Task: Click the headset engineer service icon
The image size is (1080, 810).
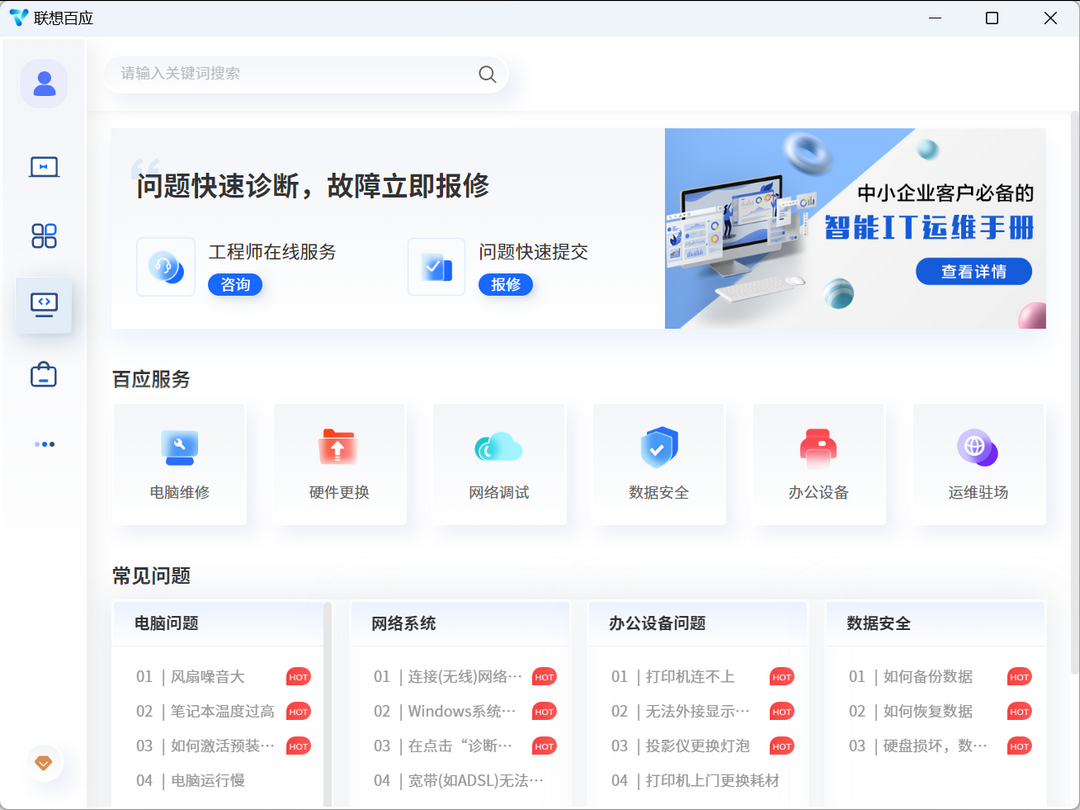Action: point(166,267)
